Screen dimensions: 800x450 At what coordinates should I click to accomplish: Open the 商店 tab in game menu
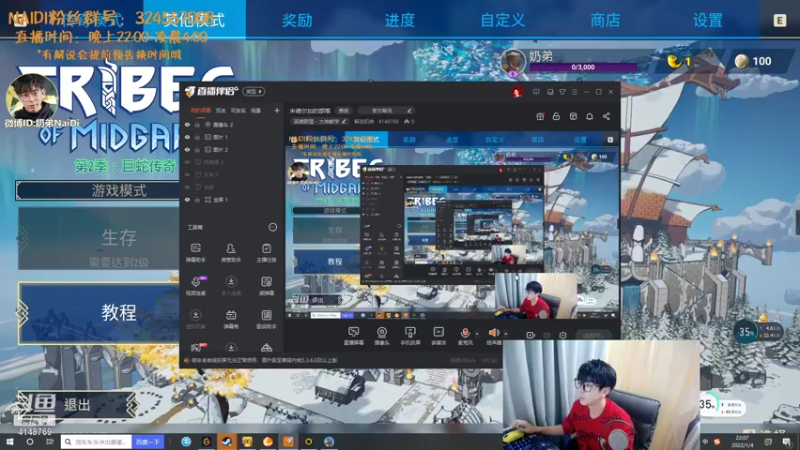(605, 20)
